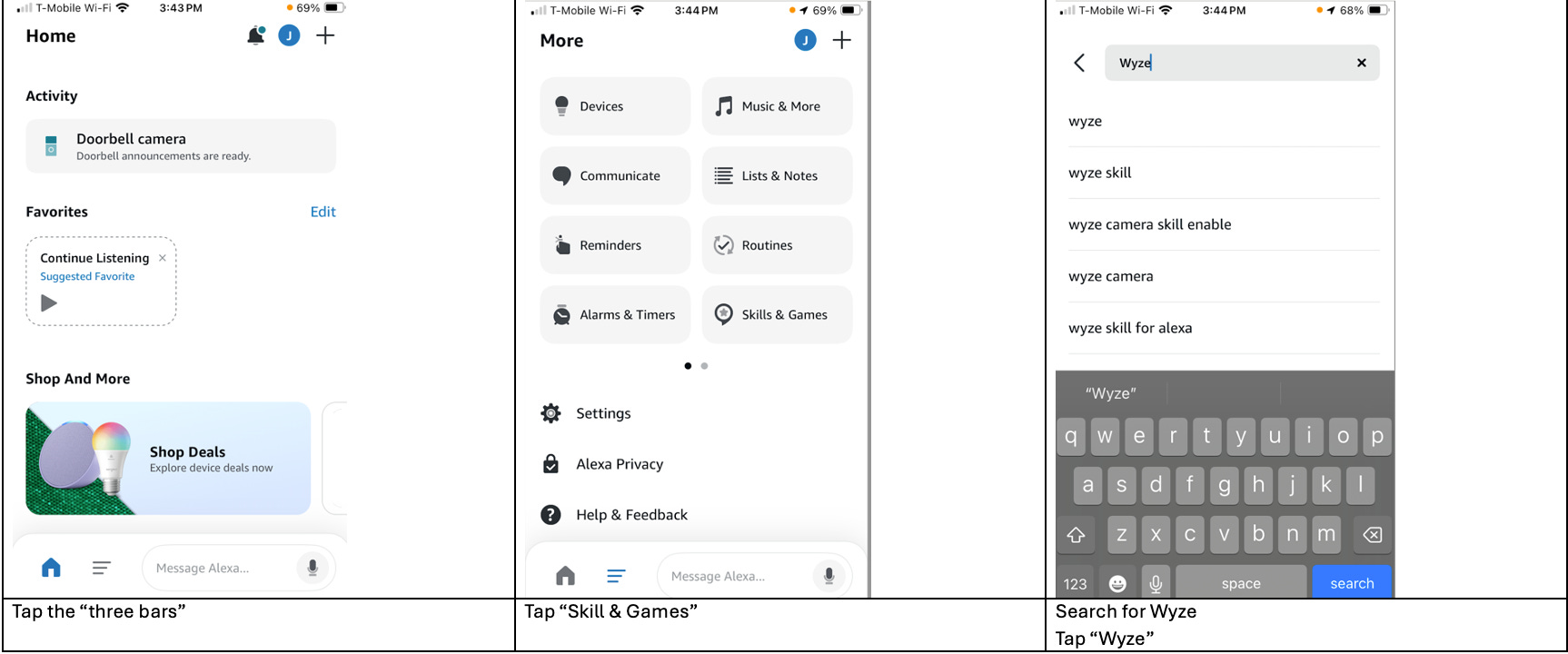Image resolution: width=1568 pixels, height=654 pixels.
Task: Open the Doorbell camera activity card
Action: pyautogui.click(x=181, y=146)
